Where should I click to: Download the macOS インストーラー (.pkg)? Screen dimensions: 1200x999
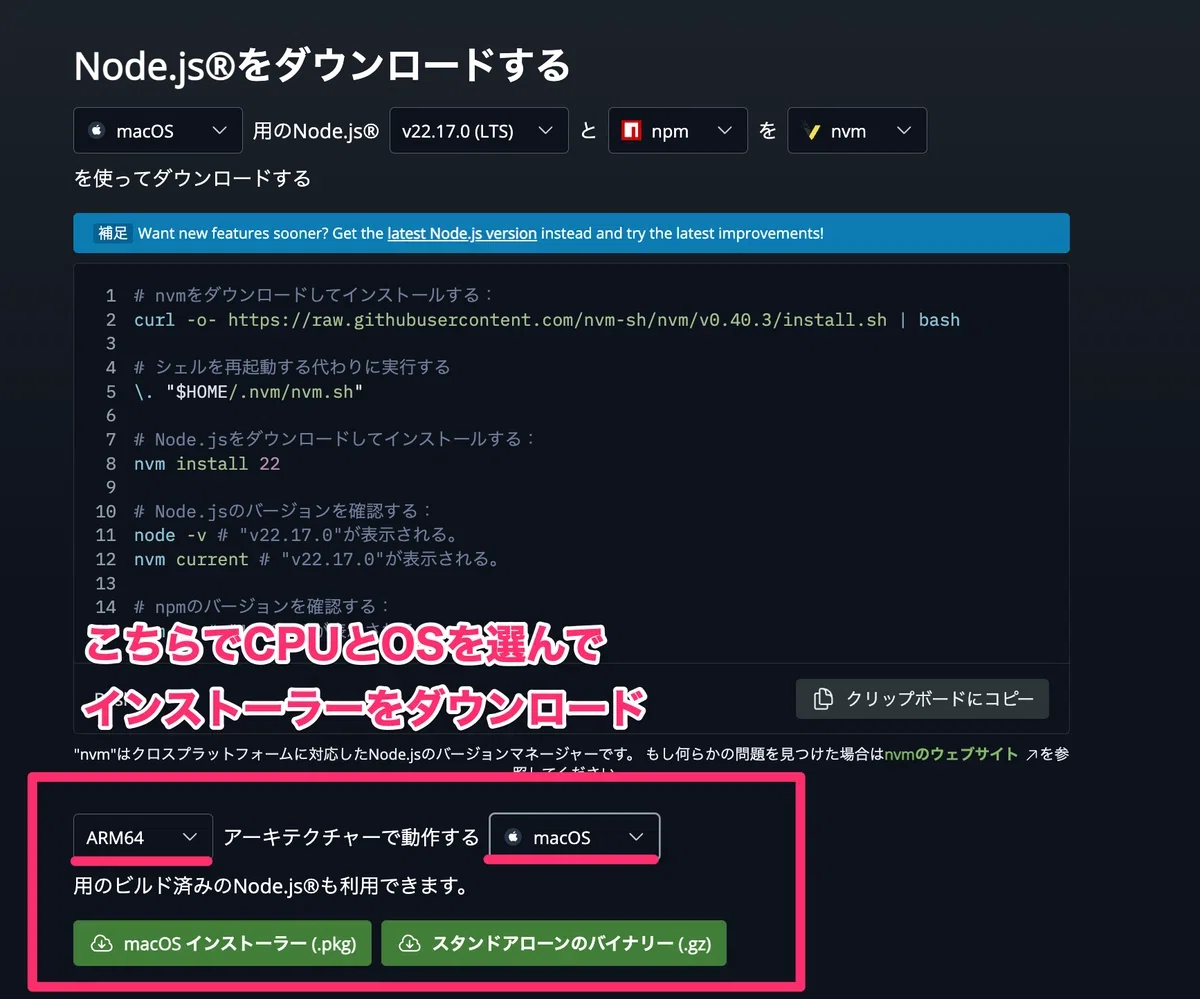point(222,943)
